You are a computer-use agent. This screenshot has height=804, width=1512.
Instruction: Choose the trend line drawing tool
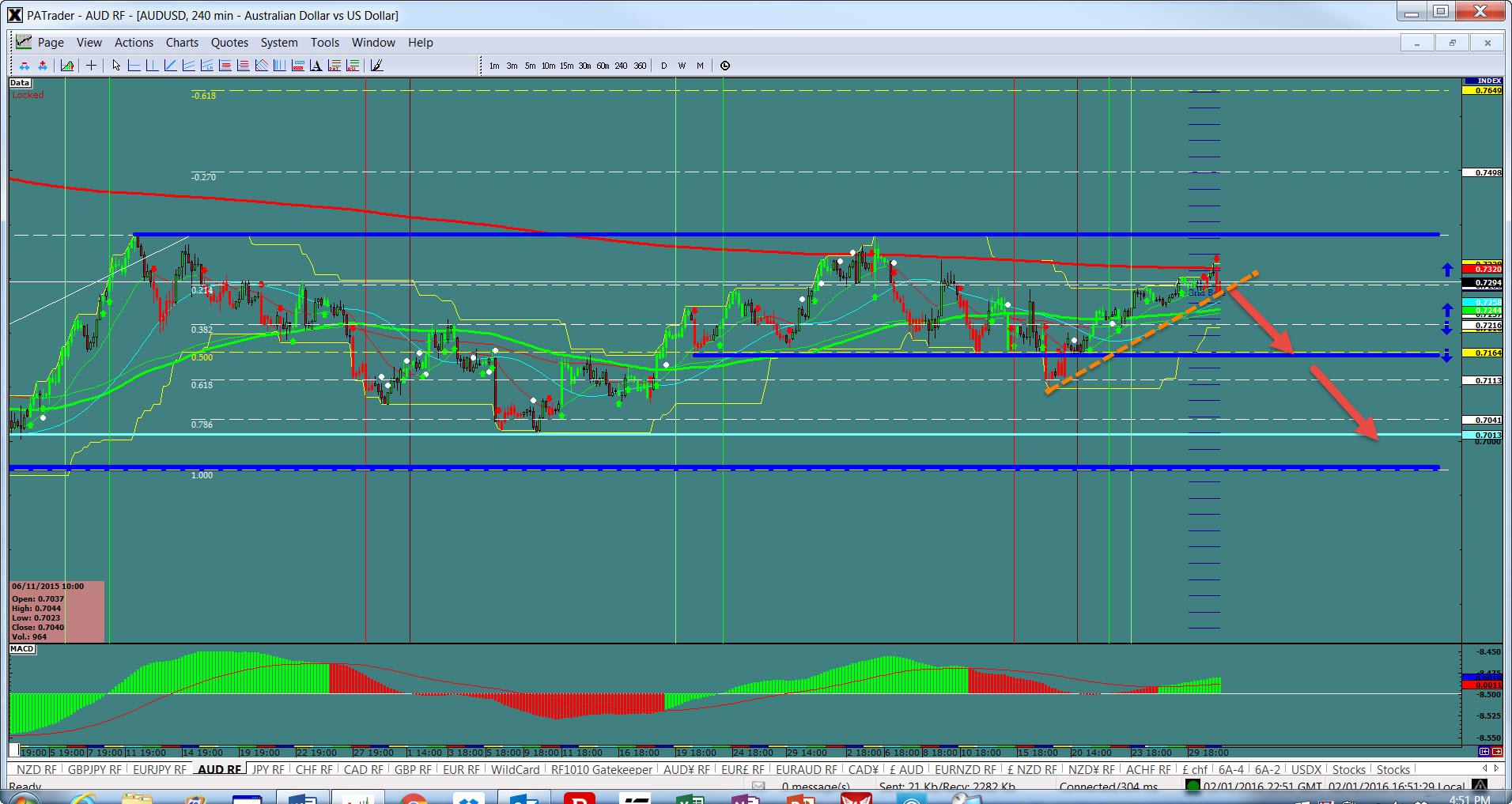pyautogui.click(x=170, y=66)
